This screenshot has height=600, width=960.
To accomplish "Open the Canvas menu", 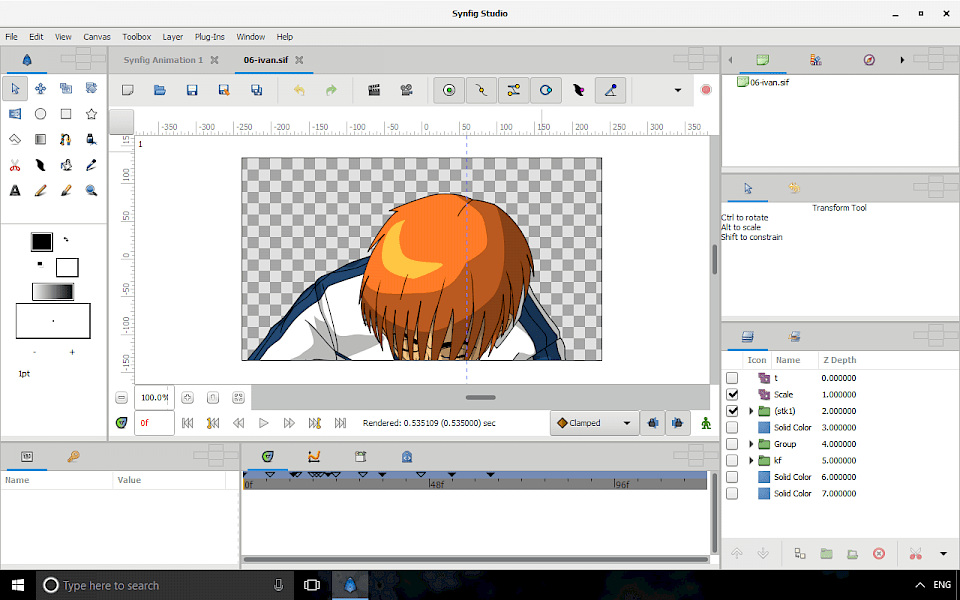I will click(x=97, y=37).
